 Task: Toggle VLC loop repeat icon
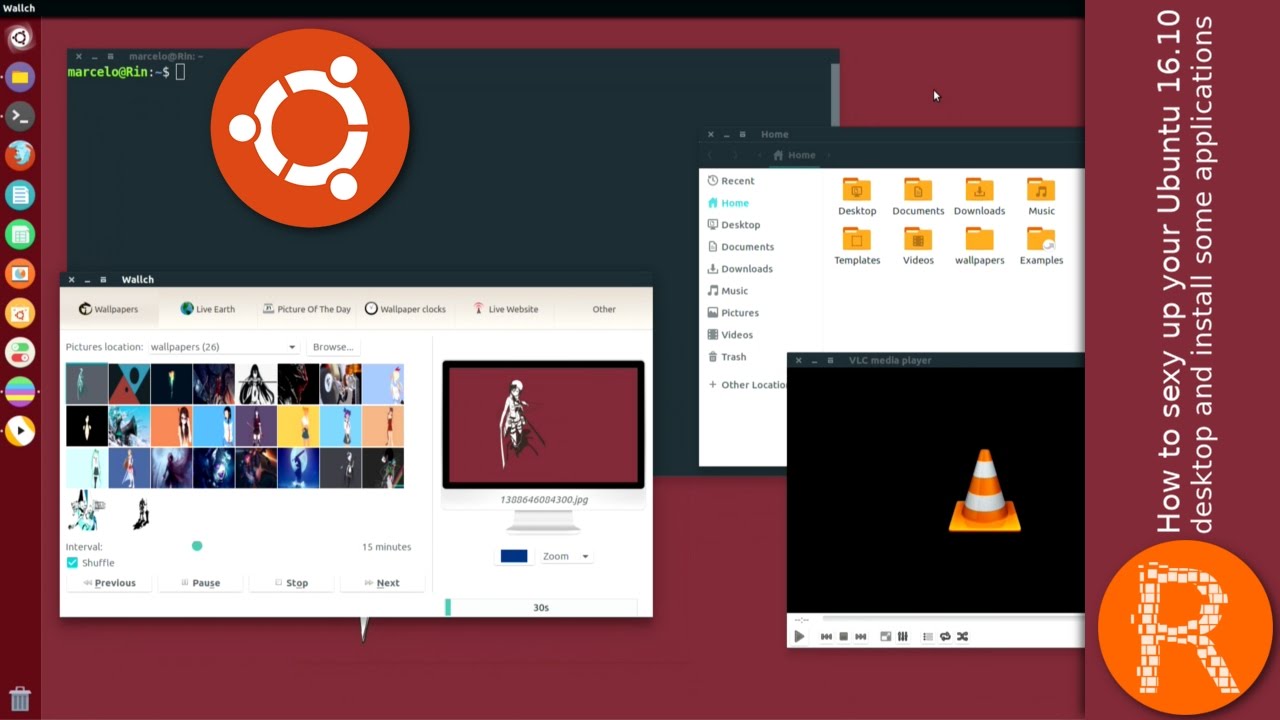945,636
